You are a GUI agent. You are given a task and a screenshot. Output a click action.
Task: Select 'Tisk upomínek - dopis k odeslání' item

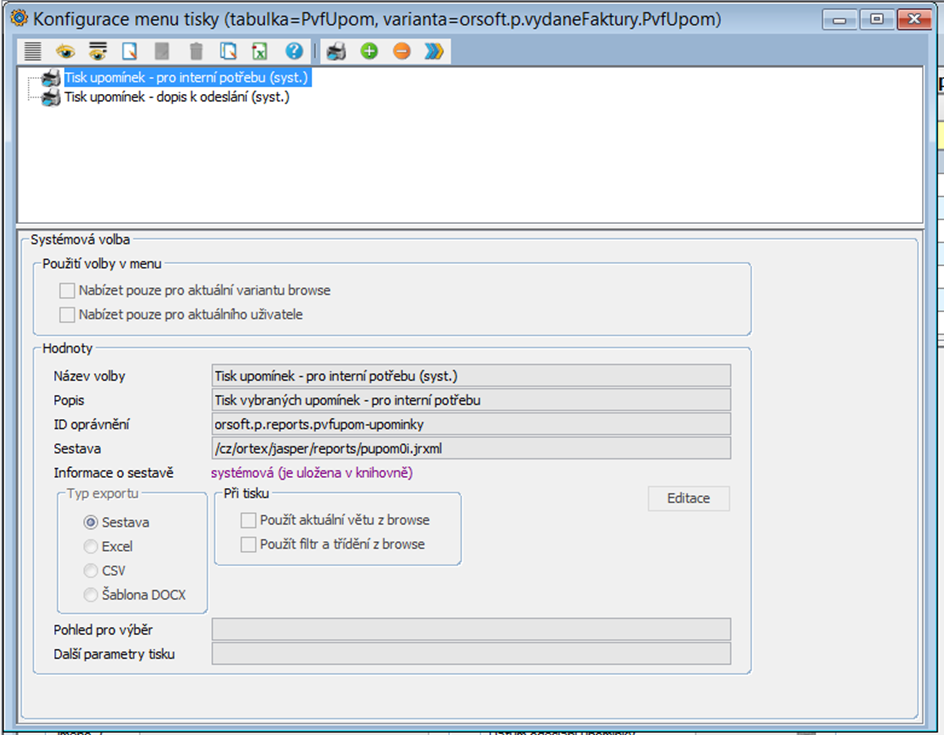(x=176, y=97)
